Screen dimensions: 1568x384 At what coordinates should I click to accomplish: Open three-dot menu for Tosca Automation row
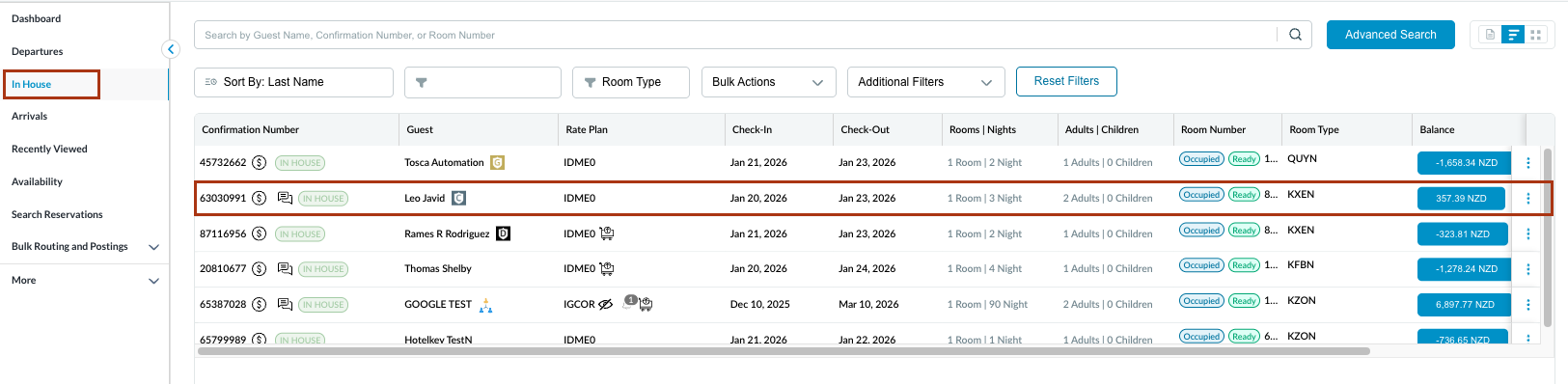tap(1527, 163)
